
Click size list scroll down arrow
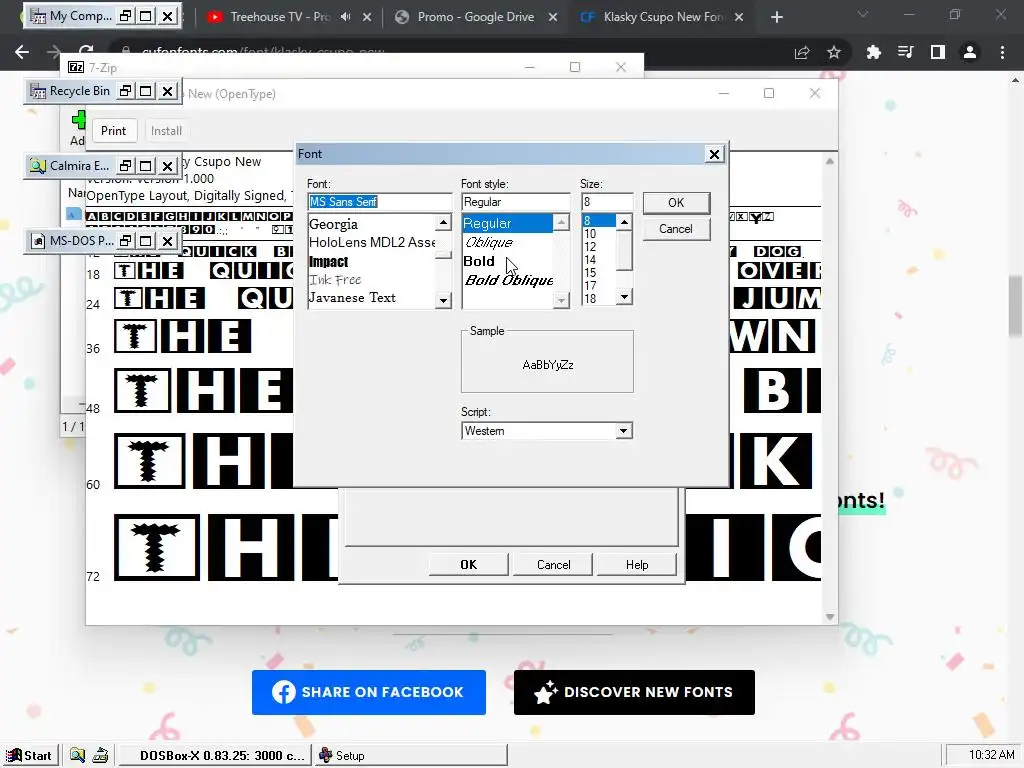[x=624, y=297]
